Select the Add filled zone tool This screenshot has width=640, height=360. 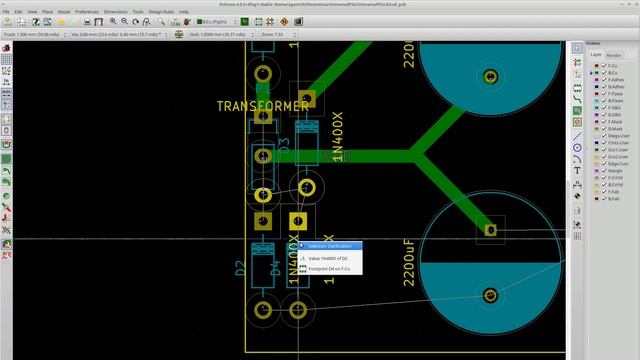click(x=577, y=111)
